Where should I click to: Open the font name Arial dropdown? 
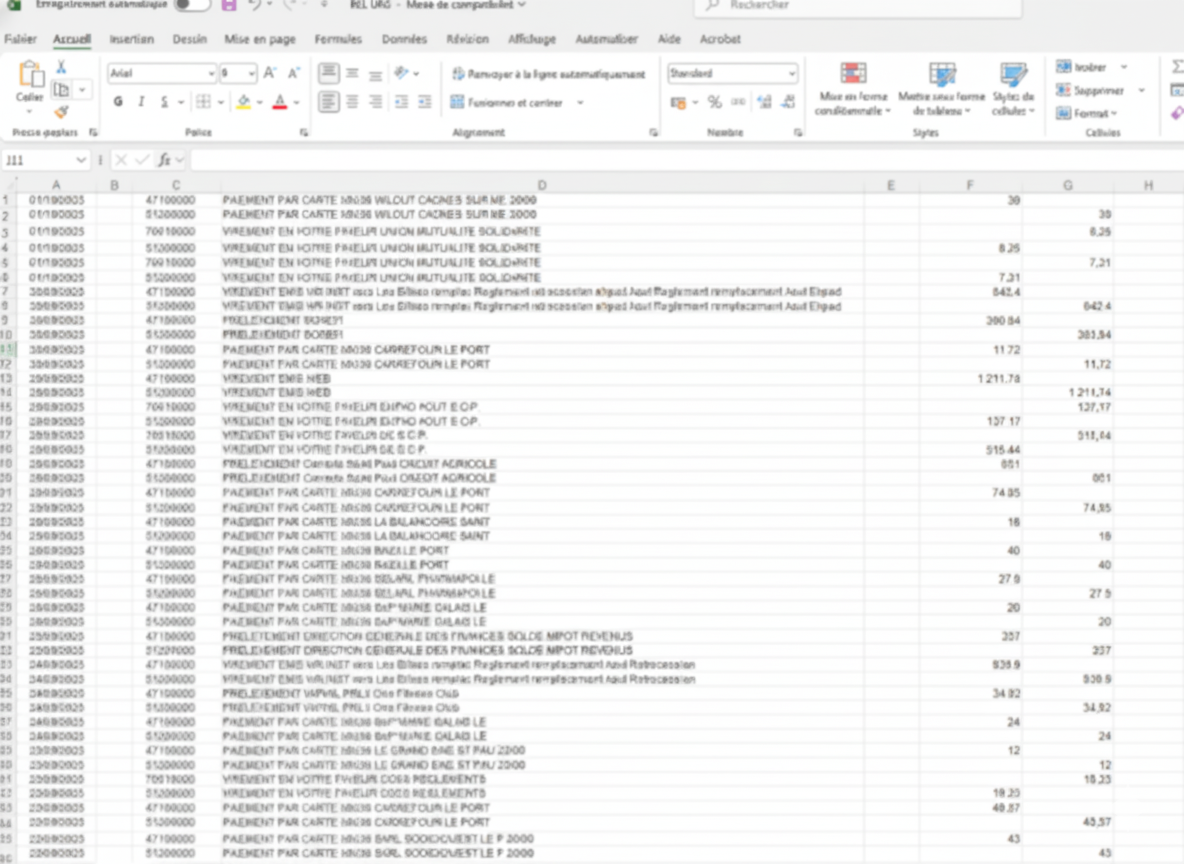coord(211,73)
